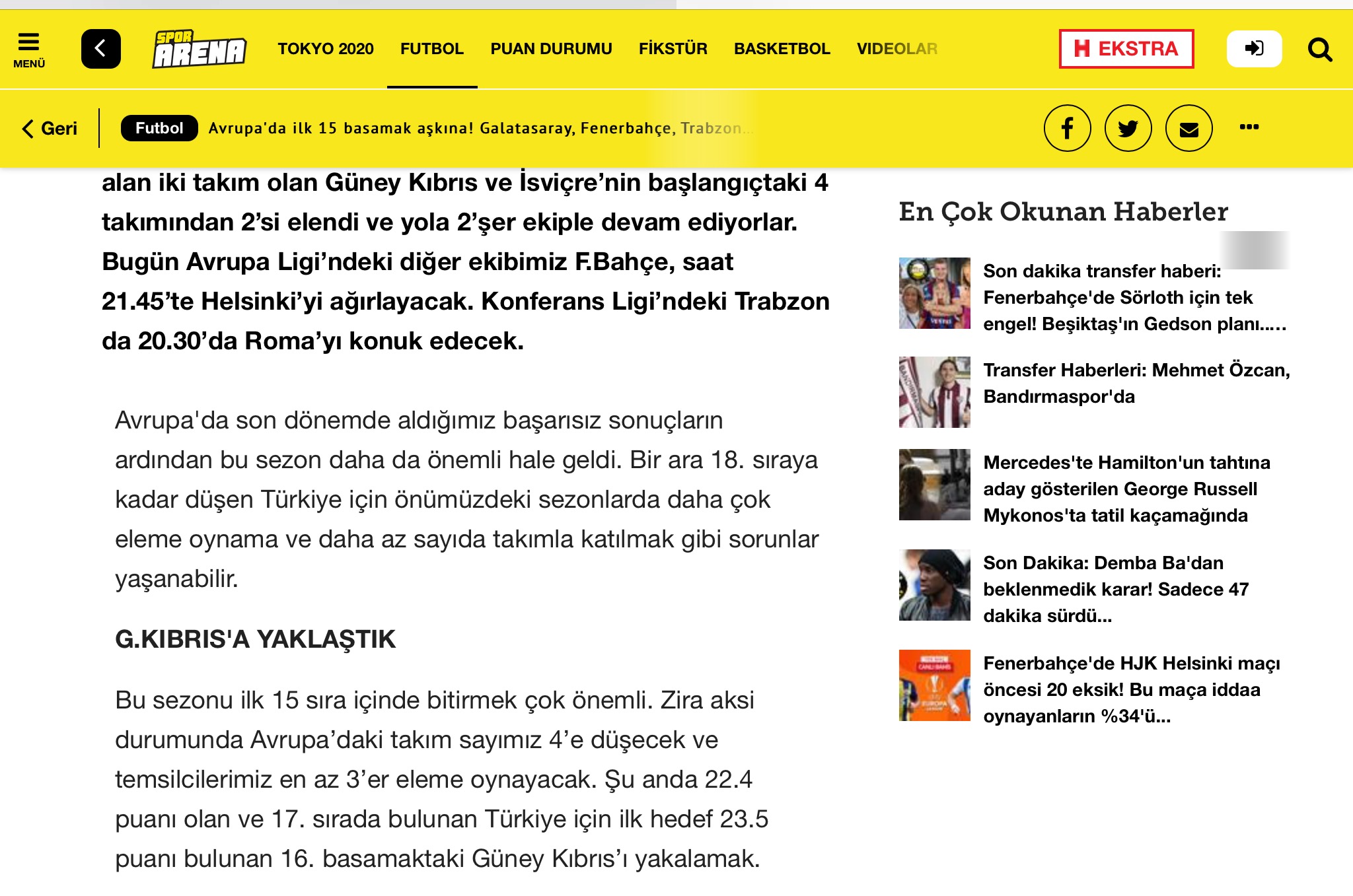
Task: Click the Hürriyet EKSTRA button
Action: tap(1126, 49)
